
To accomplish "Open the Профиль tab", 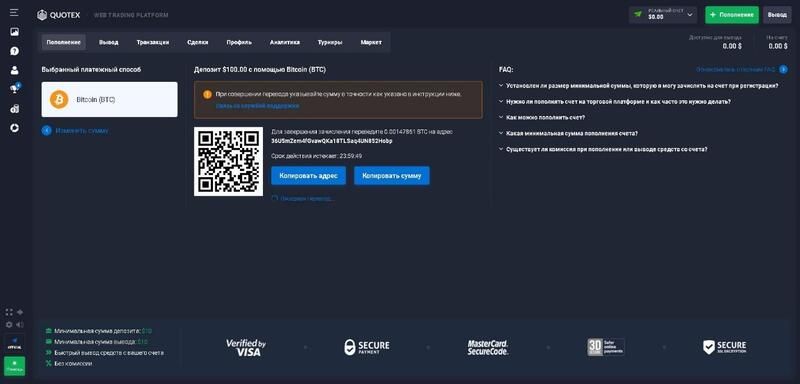I will click(239, 42).
